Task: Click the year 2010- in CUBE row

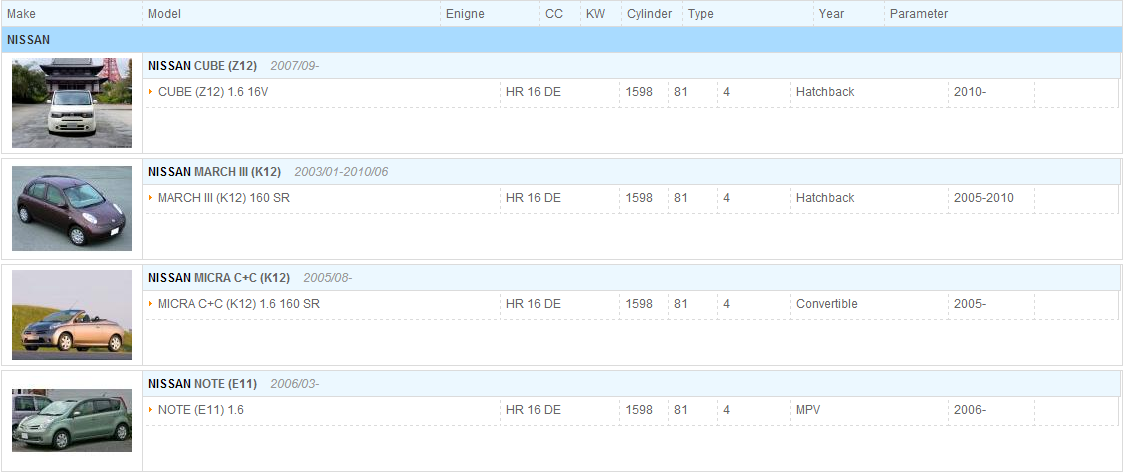Action: coord(970,92)
